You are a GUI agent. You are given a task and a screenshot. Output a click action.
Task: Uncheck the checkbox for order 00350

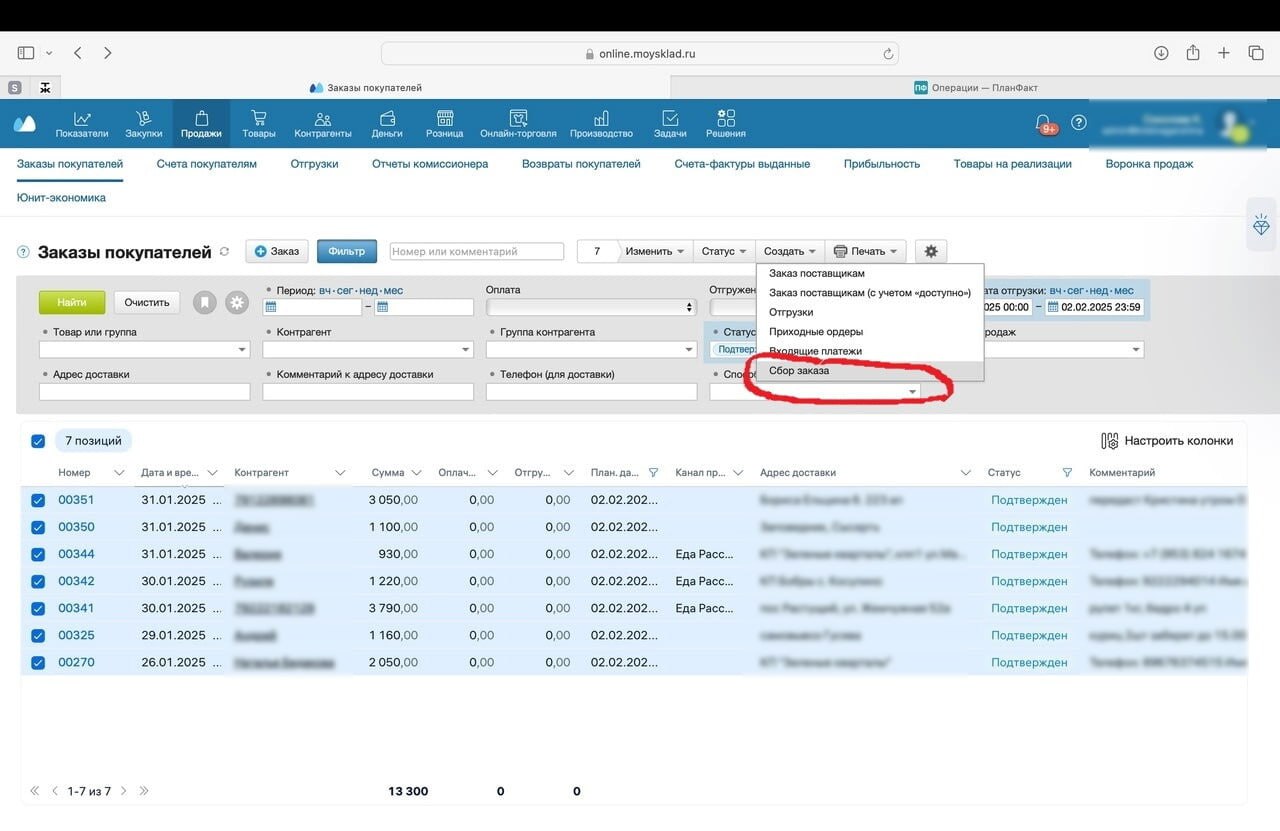[x=38, y=527]
